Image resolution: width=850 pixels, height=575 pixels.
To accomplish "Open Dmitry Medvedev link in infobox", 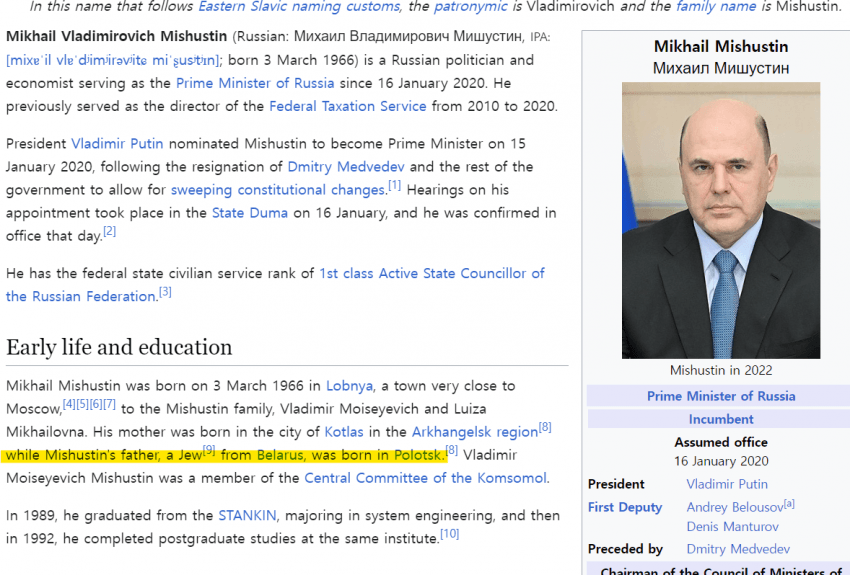I will pos(738,549).
